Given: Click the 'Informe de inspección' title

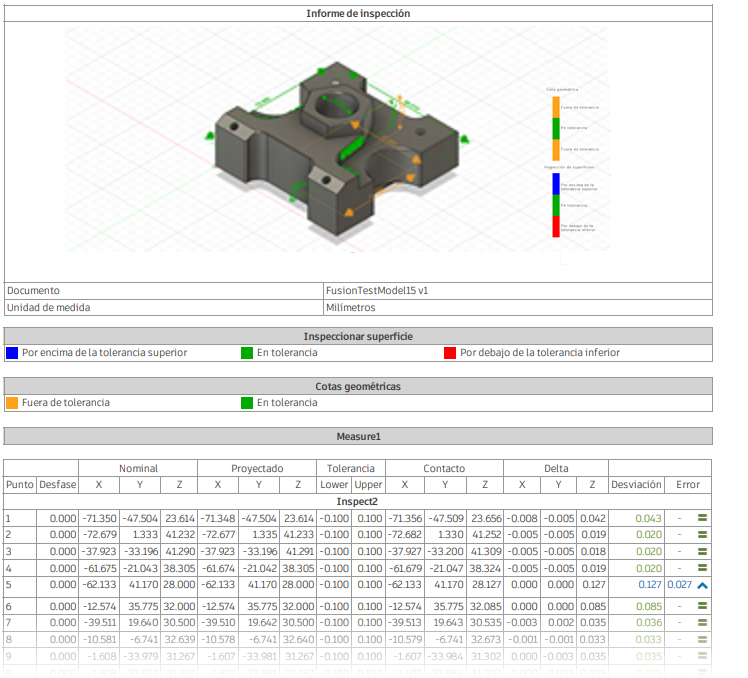Looking at the screenshot, I should tap(358, 13).
